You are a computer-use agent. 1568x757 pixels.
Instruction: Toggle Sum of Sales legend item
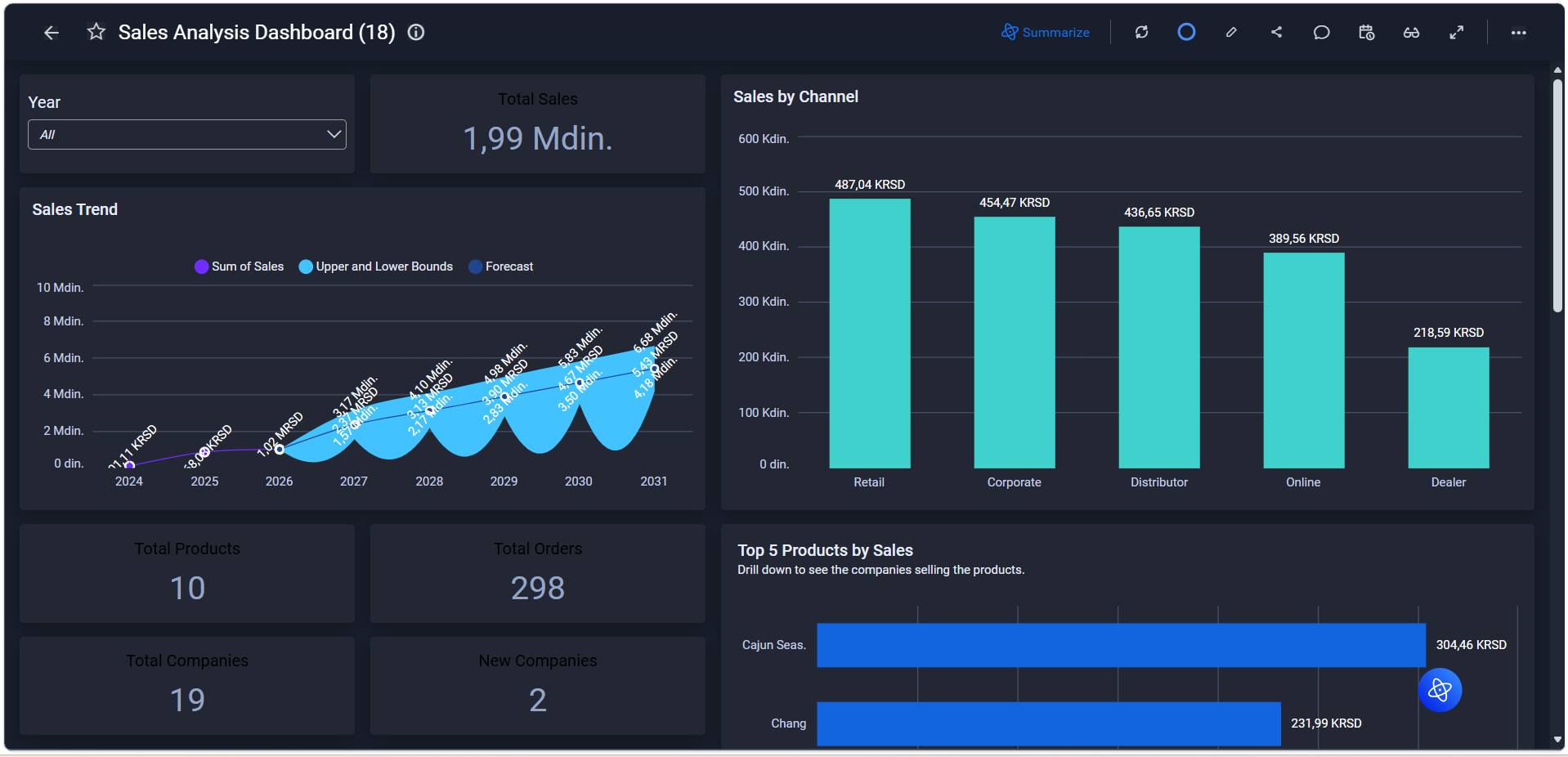point(240,267)
